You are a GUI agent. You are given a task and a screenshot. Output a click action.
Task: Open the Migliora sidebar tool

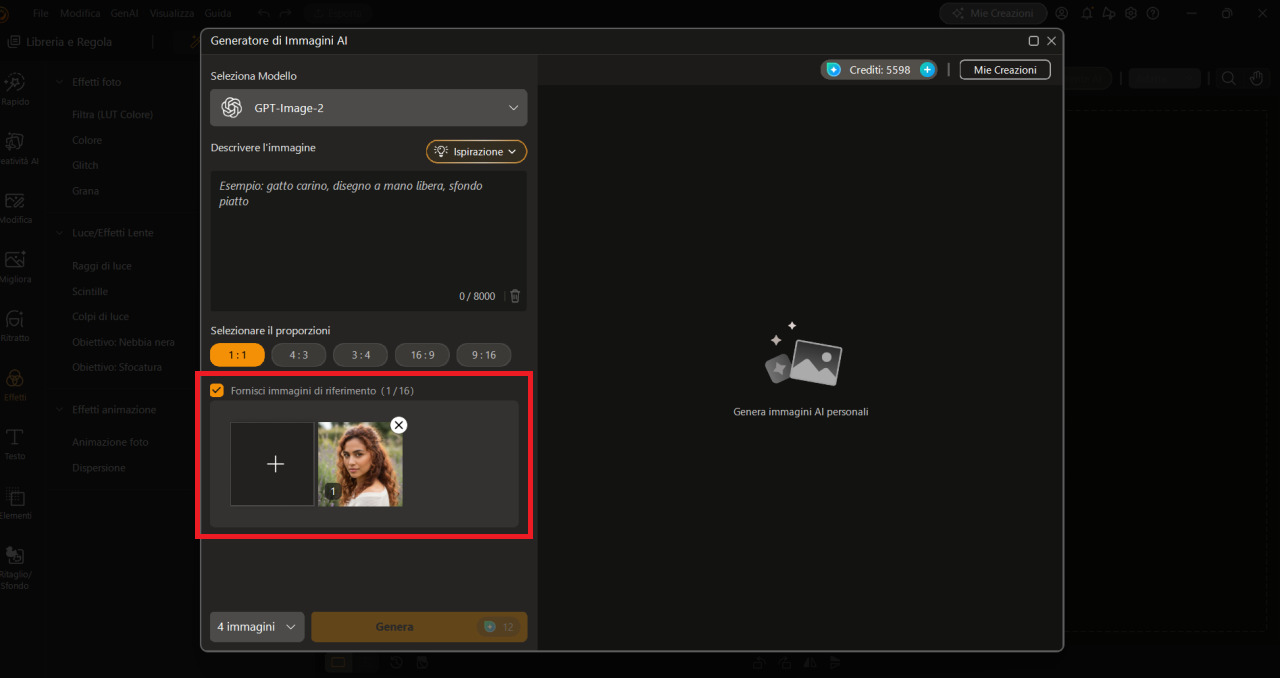point(15,266)
